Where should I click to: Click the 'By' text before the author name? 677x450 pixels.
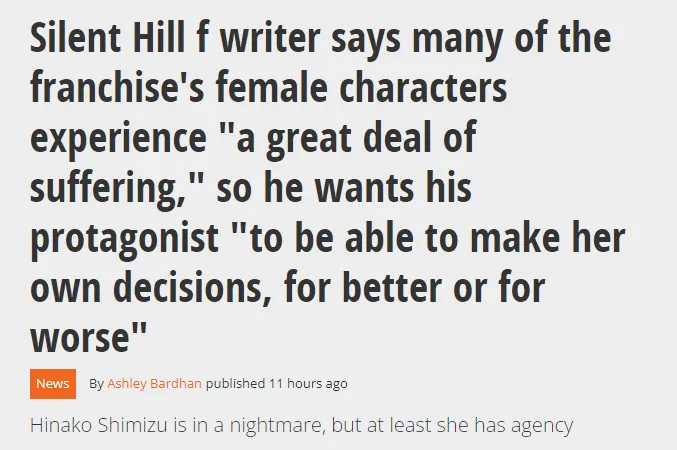pos(96,383)
